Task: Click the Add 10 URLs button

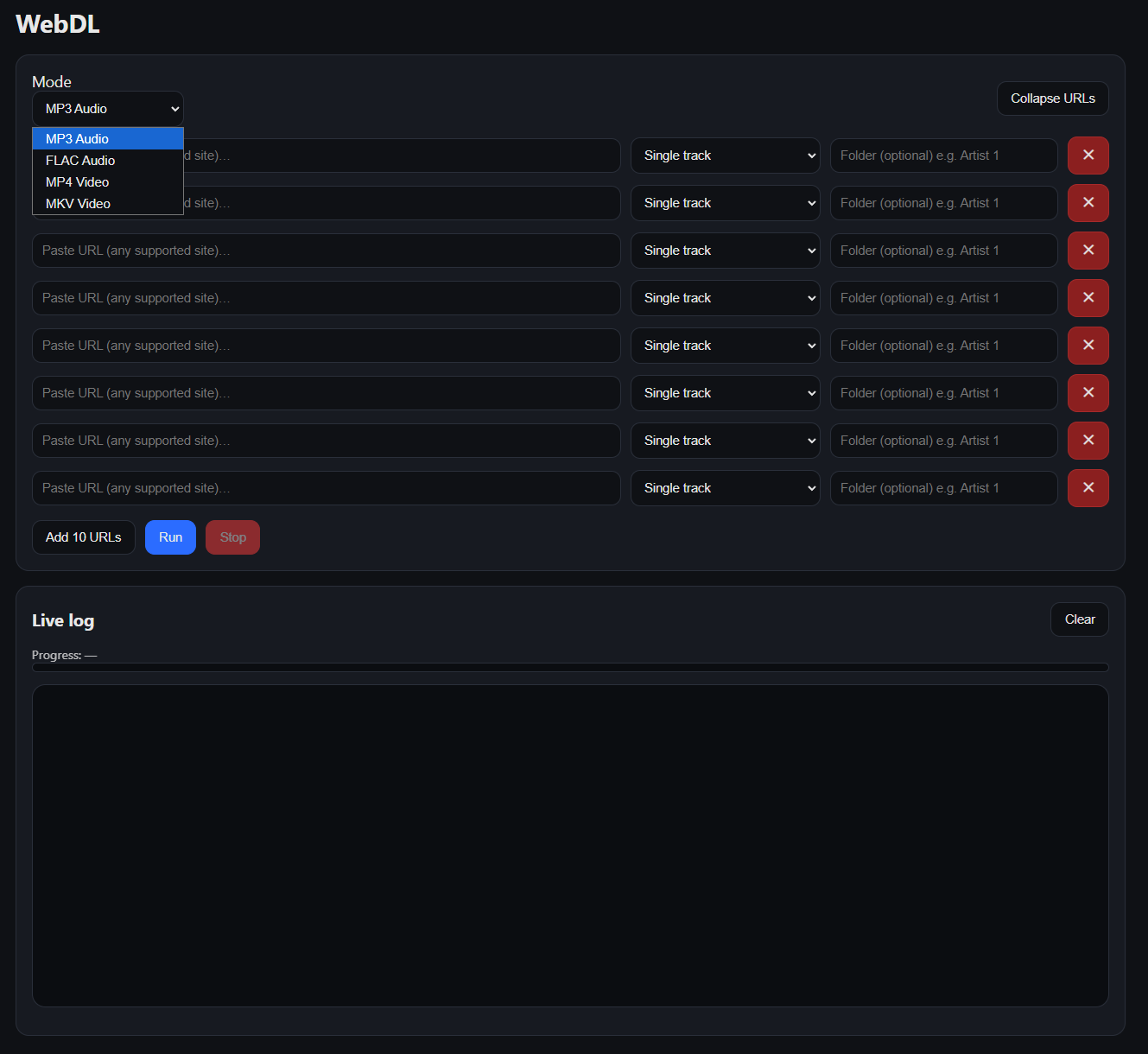Action: tap(84, 537)
